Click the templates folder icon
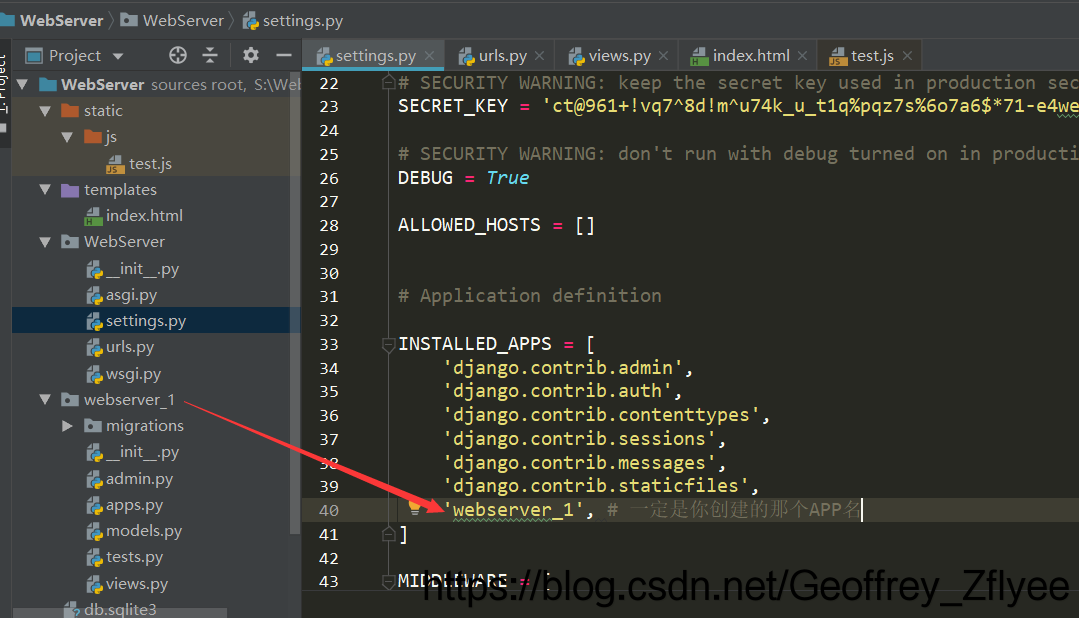Screen dimensions: 1079x618 [70, 190]
